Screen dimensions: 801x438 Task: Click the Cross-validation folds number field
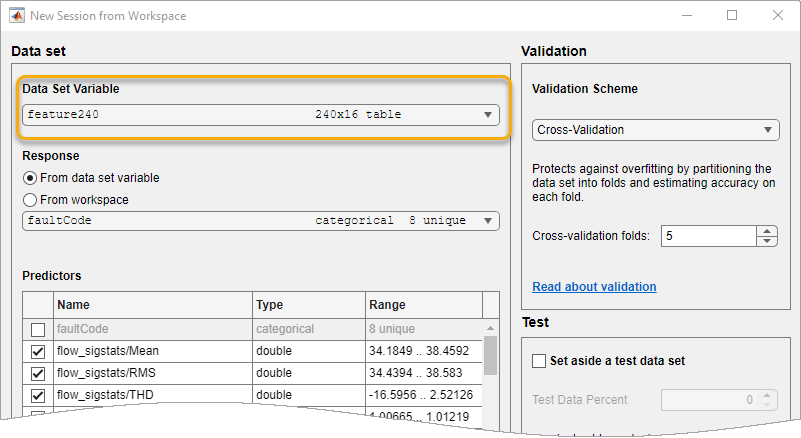point(707,236)
